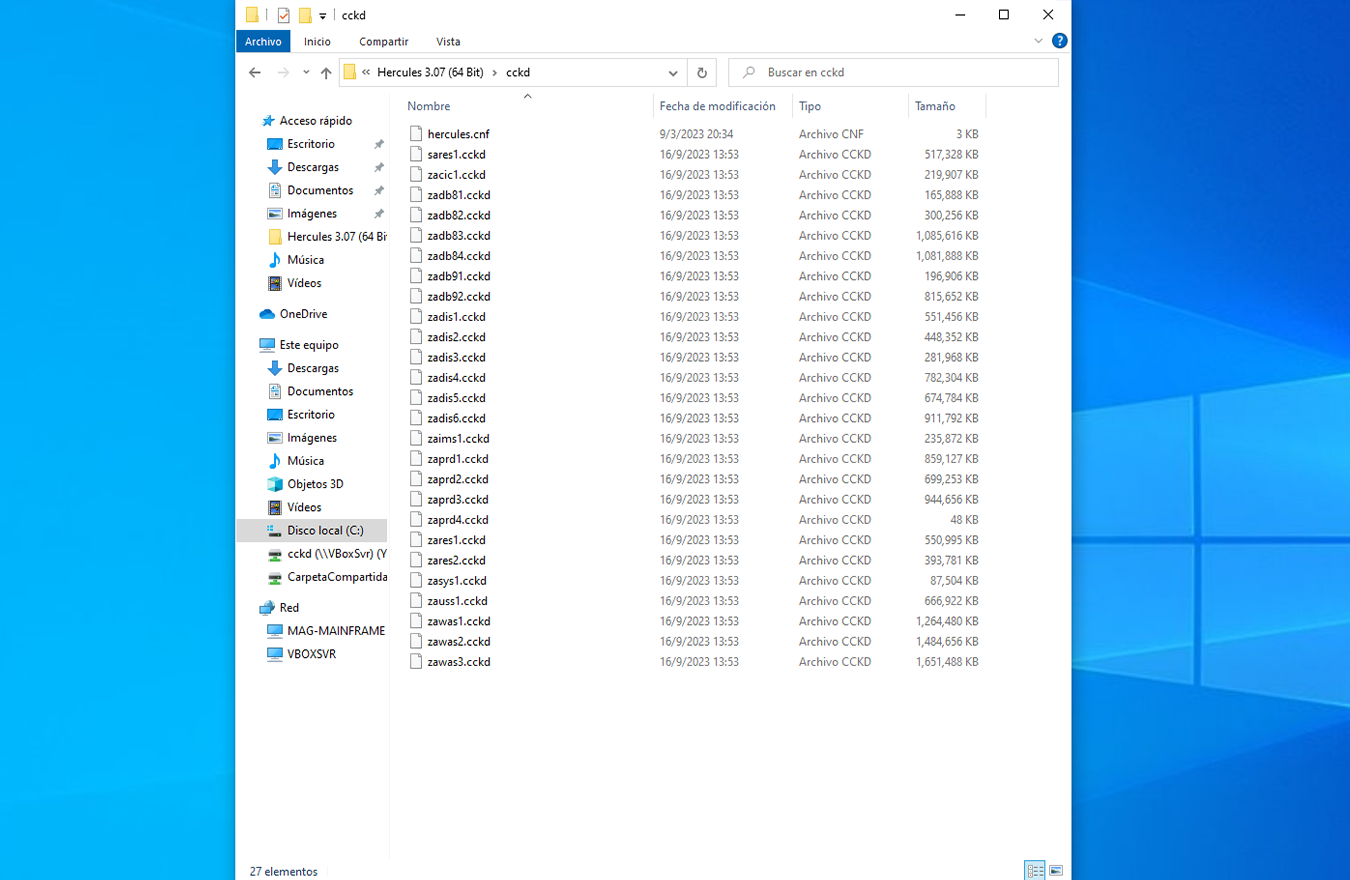The height and width of the screenshot is (880, 1350).
Task: Select Disco local (C:) in sidebar
Action: [325, 531]
